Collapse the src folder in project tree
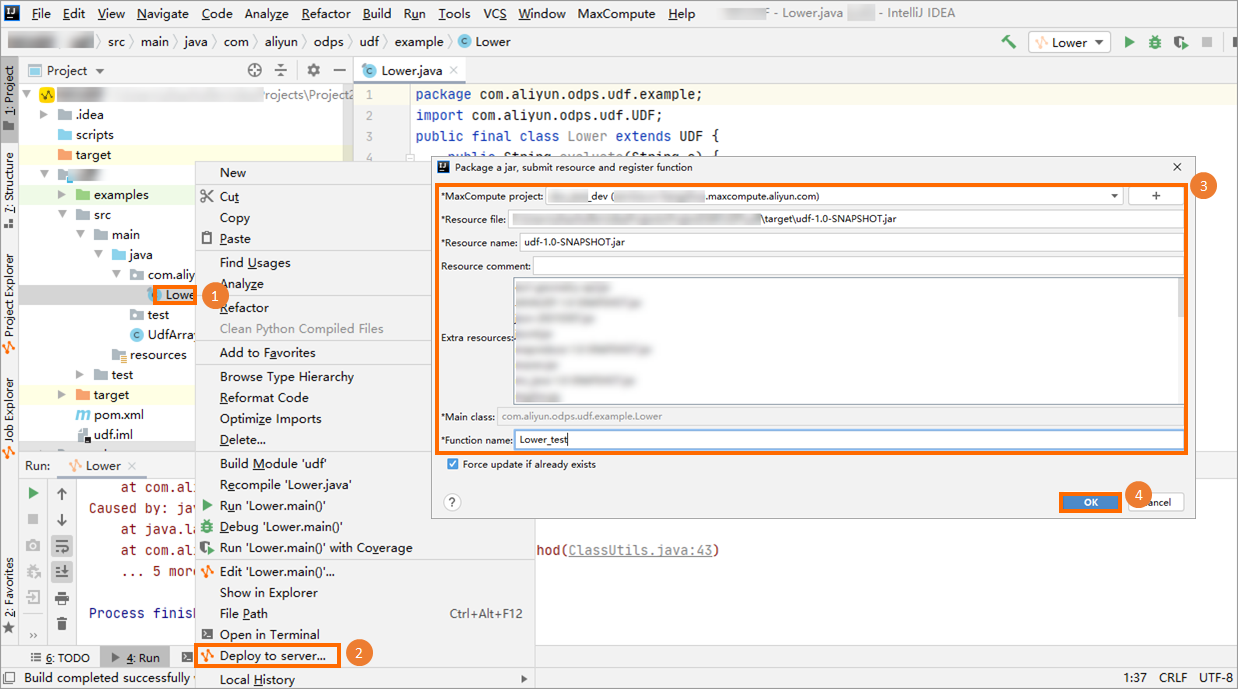Screen dimensions: 1238x689 [x=63, y=215]
